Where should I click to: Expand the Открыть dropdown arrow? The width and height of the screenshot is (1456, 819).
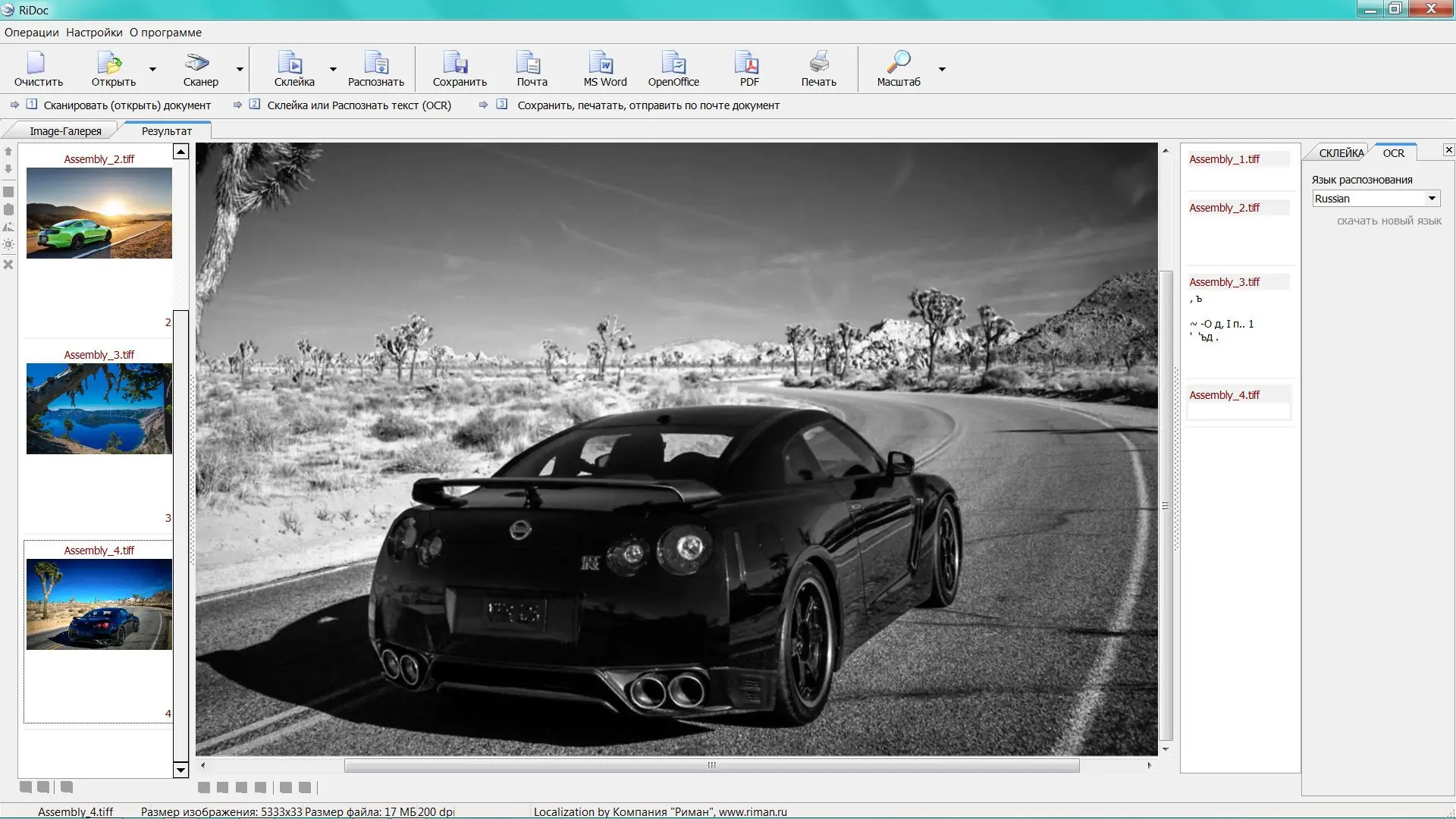(153, 69)
